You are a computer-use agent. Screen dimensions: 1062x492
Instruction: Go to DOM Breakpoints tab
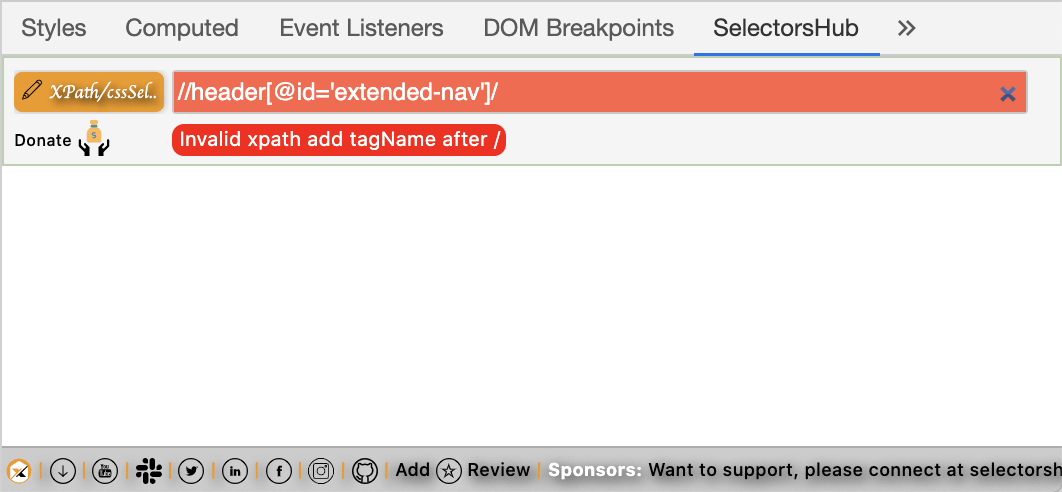click(578, 28)
